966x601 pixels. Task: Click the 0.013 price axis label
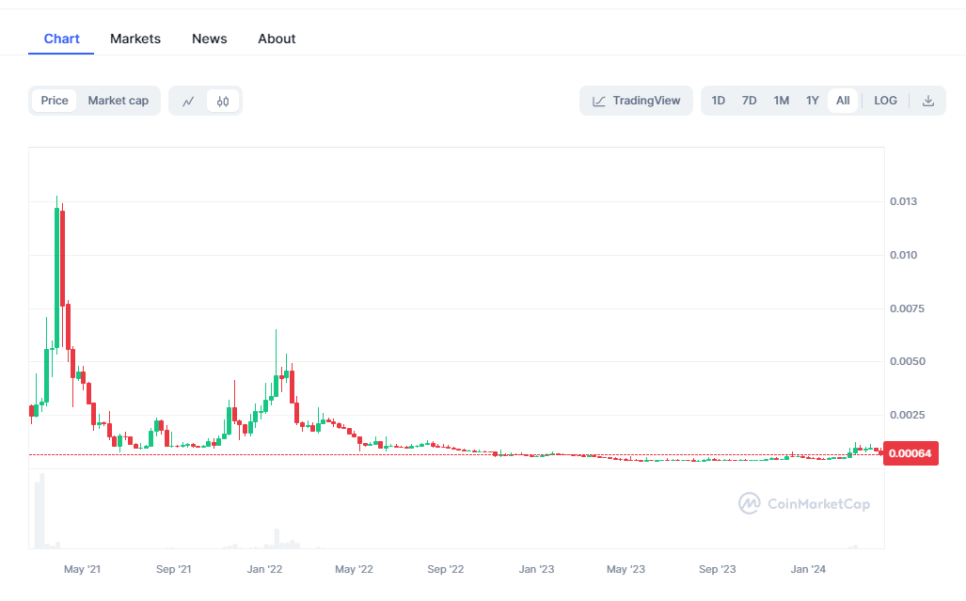click(903, 201)
